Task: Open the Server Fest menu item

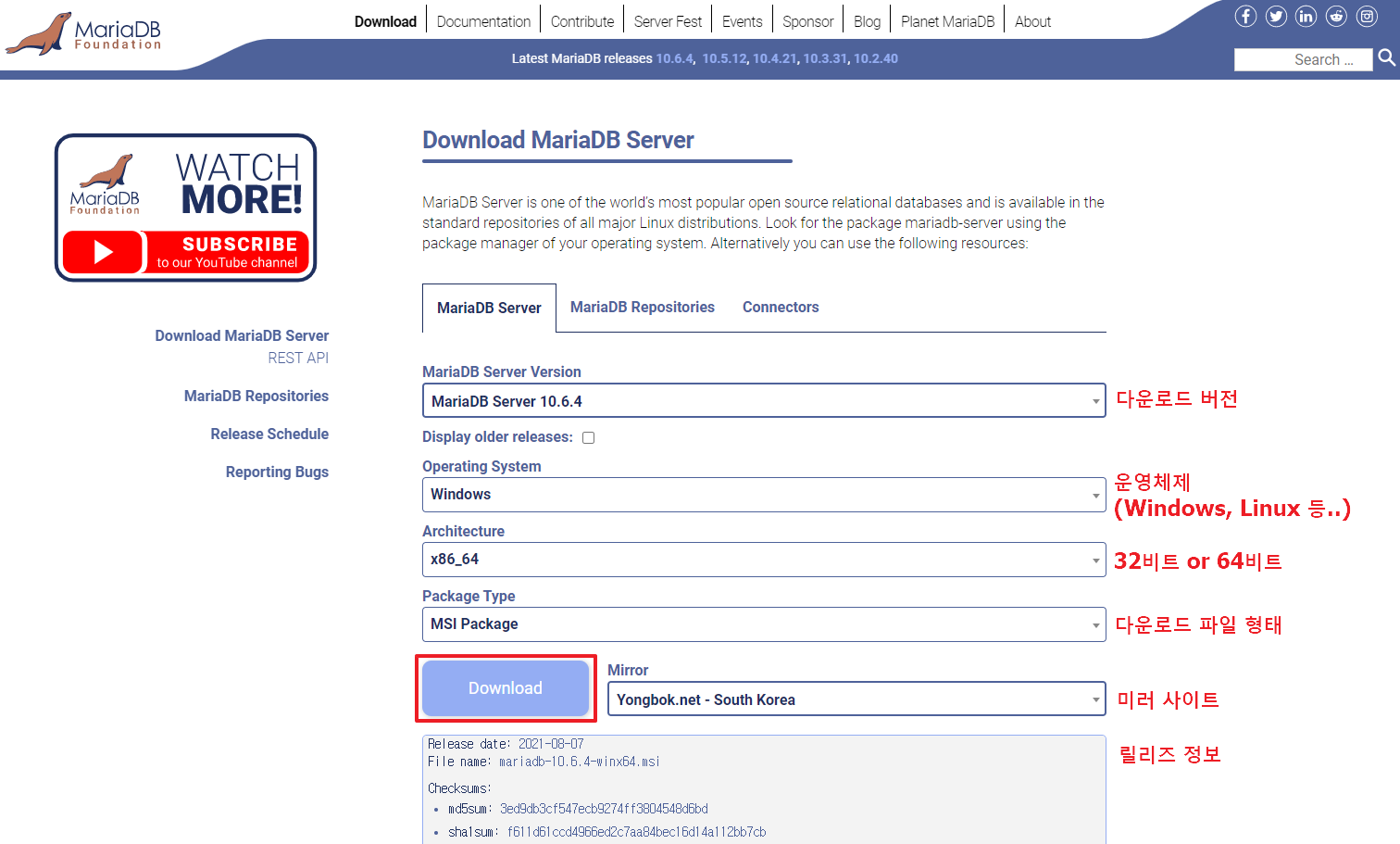Action: (x=668, y=21)
